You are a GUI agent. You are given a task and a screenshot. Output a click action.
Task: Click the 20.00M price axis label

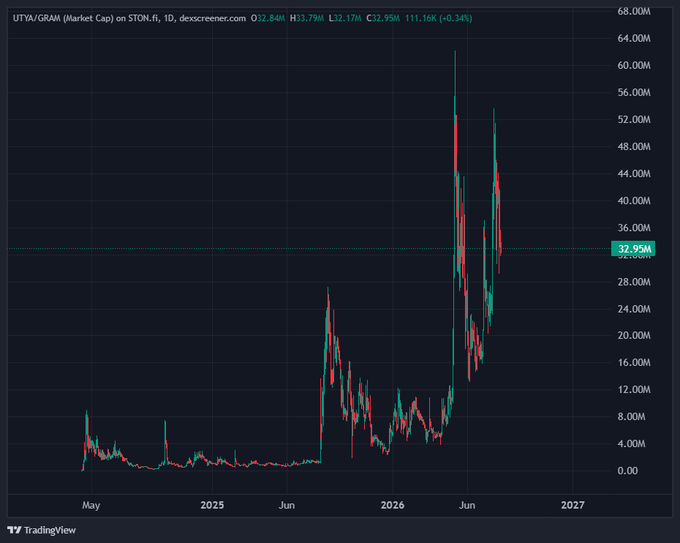pos(634,335)
